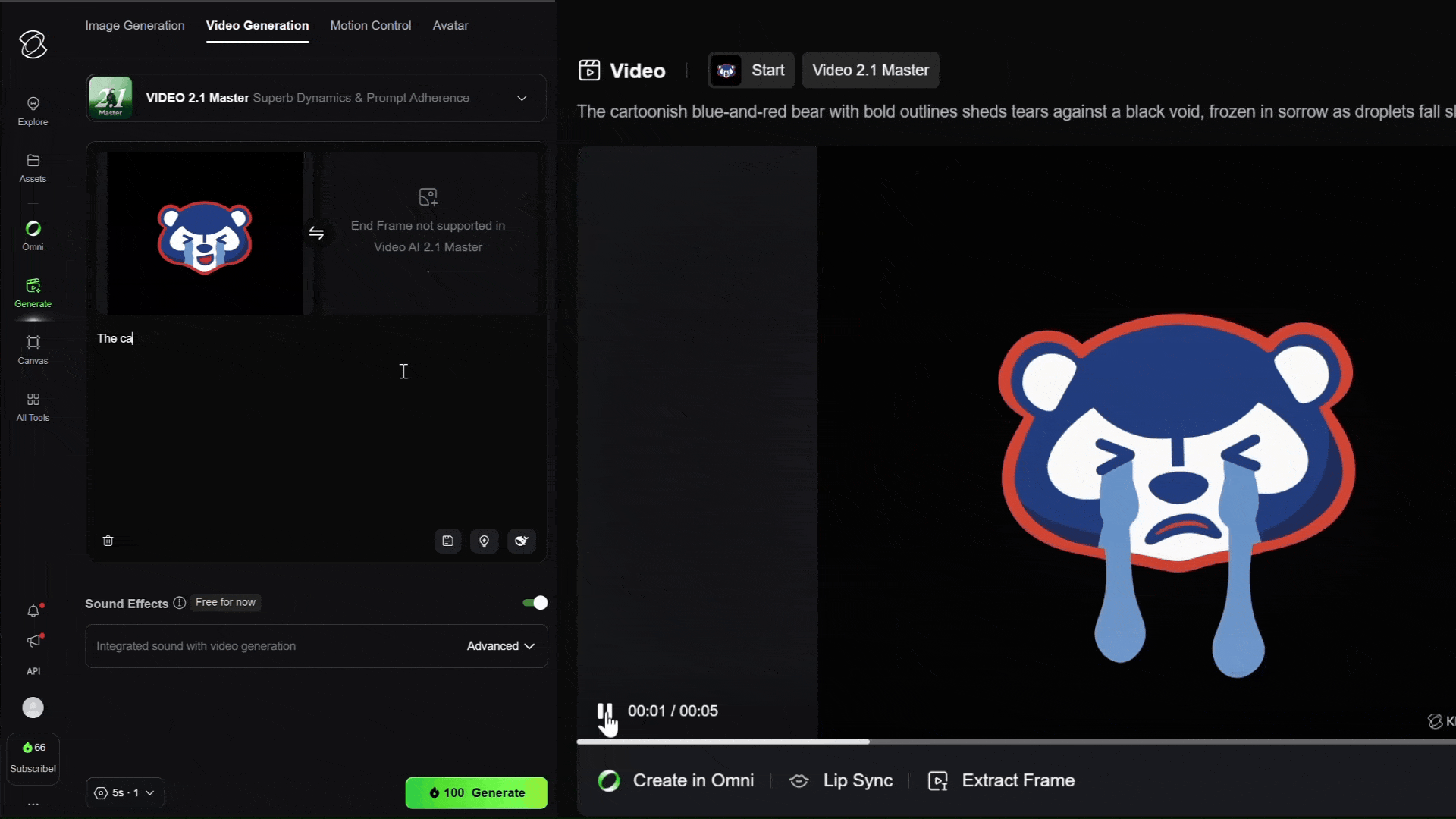Viewport: 1456px width, 819px height.
Task: Pause the video playback
Action: click(x=606, y=711)
